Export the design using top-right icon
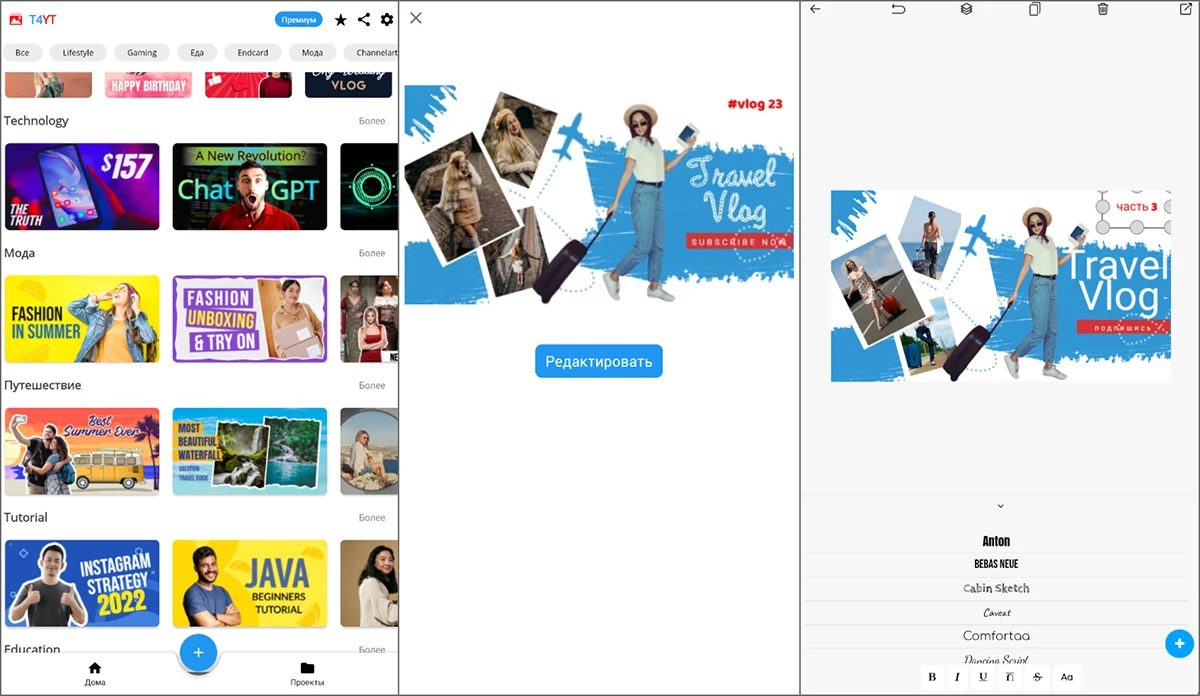 point(1185,9)
